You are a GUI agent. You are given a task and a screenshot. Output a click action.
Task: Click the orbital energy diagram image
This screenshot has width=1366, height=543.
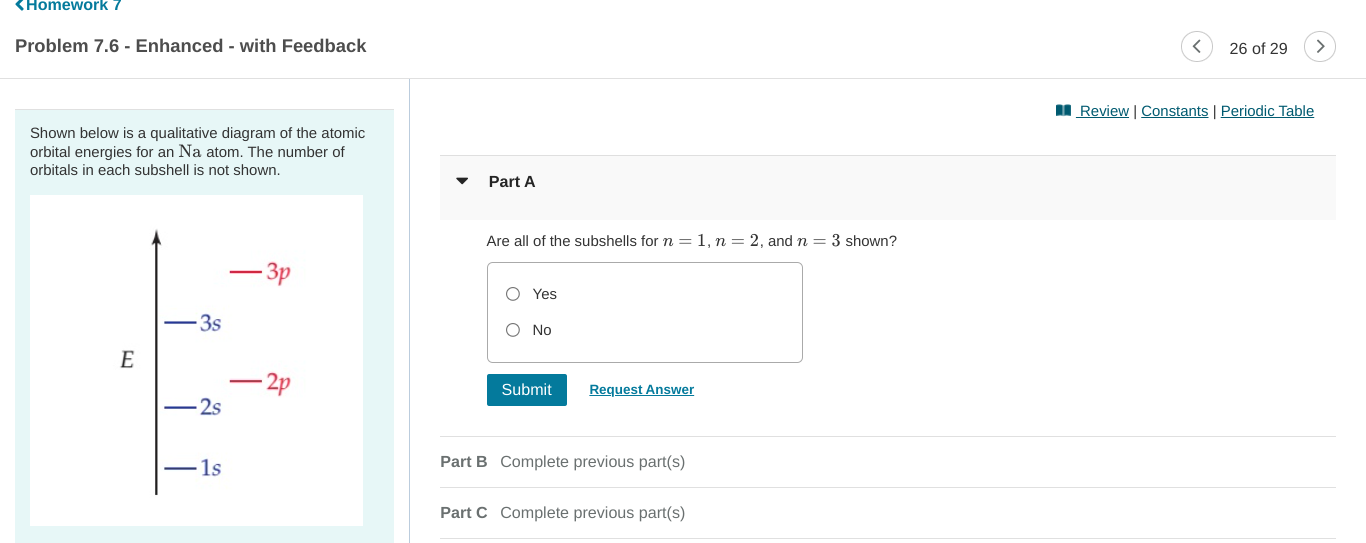click(196, 360)
